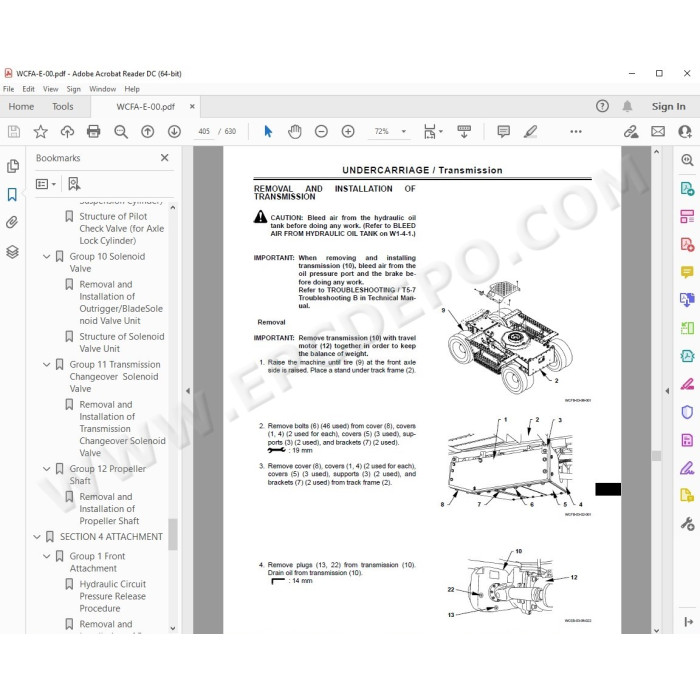The width and height of the screenshot is (700, 700).
Task: Open Export PDF tool in right pane
Action: pos(687,189)
